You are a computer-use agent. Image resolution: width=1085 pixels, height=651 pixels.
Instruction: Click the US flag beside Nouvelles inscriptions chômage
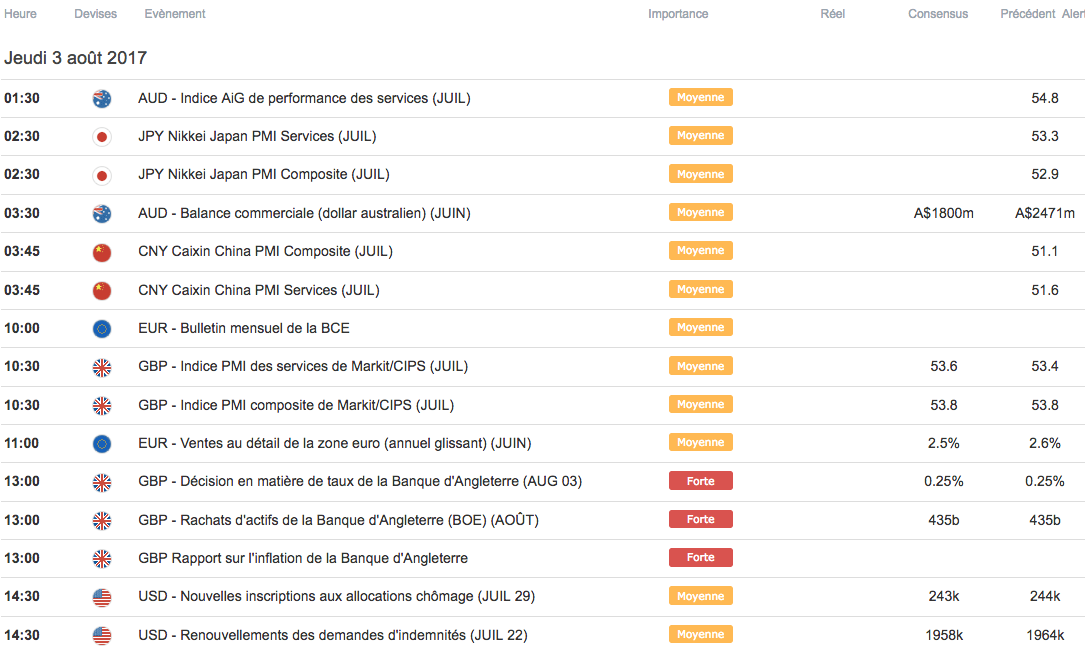[x=101, y=597]
